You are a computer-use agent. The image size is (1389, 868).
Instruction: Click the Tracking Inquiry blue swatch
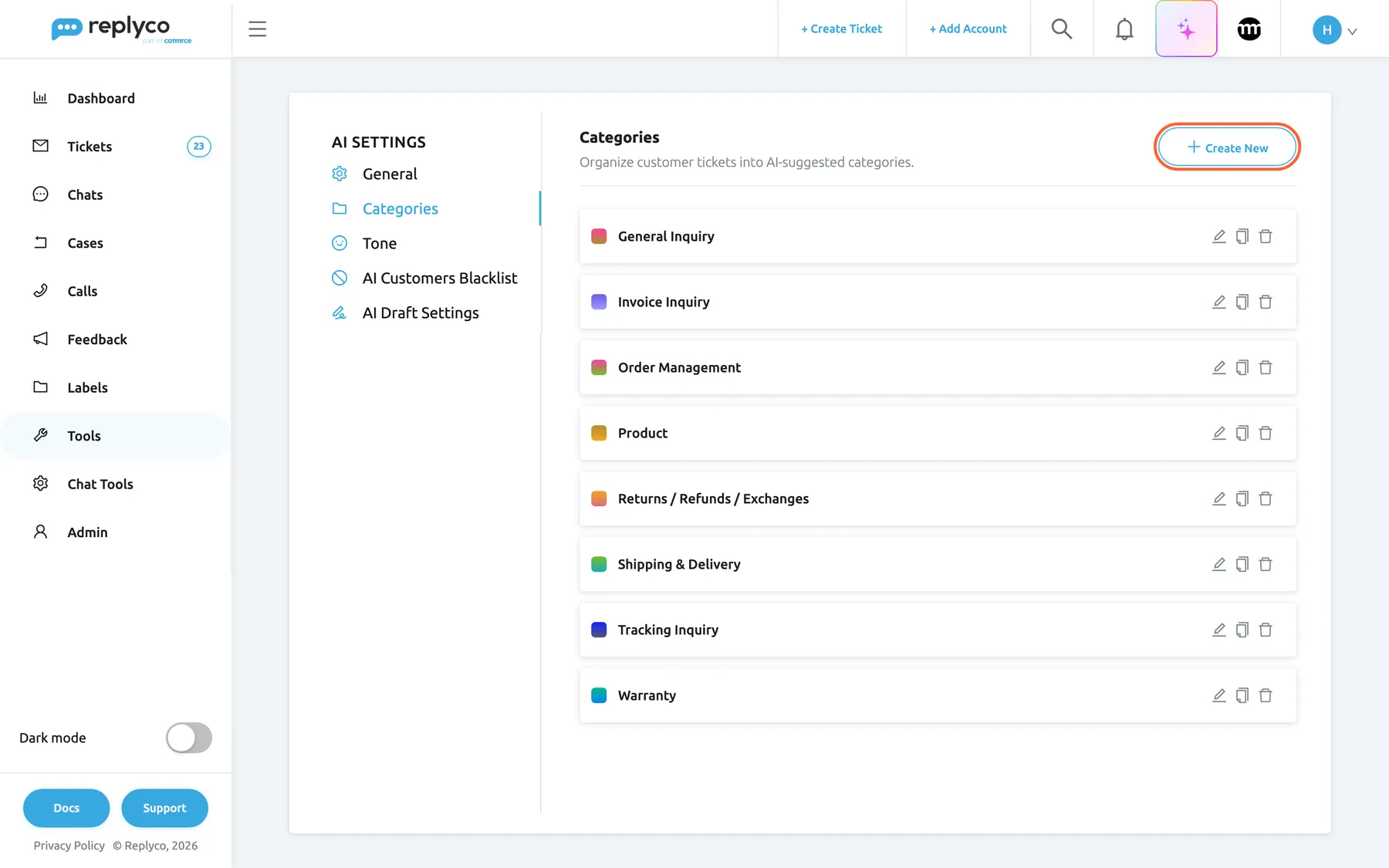[x=599, y=630]
